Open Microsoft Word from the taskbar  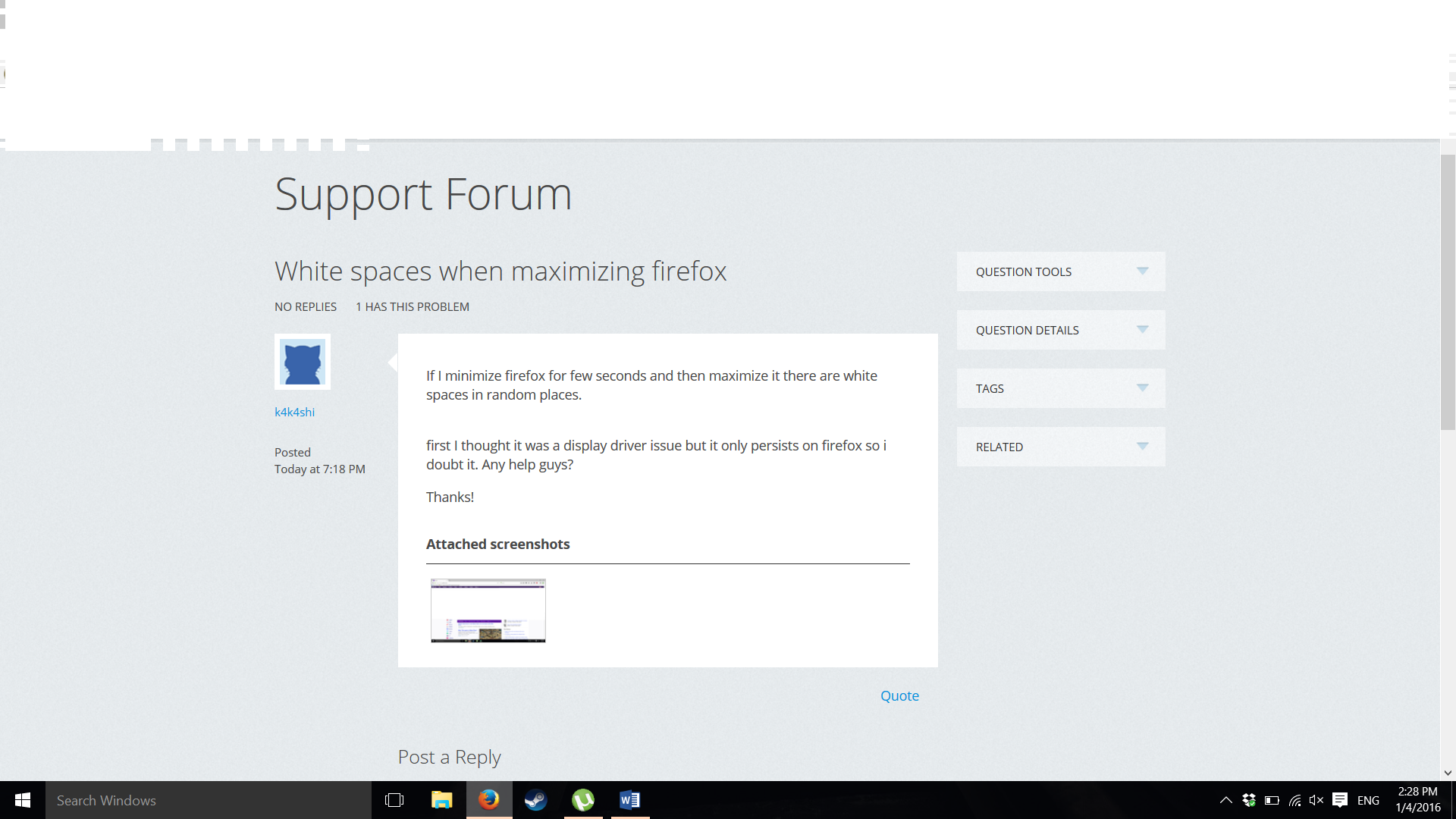630,800
